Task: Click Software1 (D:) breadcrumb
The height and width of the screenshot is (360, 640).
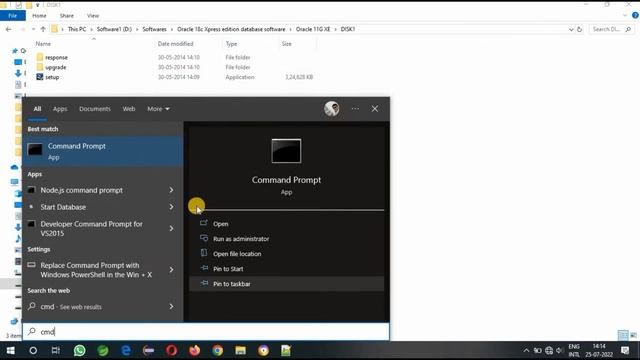Action: [114, 29]
